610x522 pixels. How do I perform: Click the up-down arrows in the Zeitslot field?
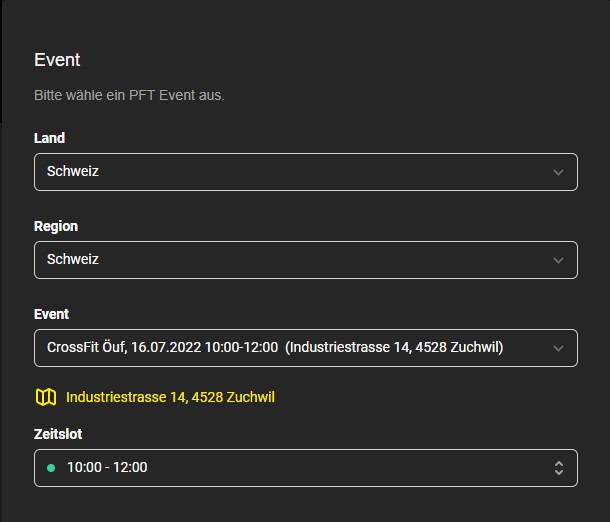559,468
